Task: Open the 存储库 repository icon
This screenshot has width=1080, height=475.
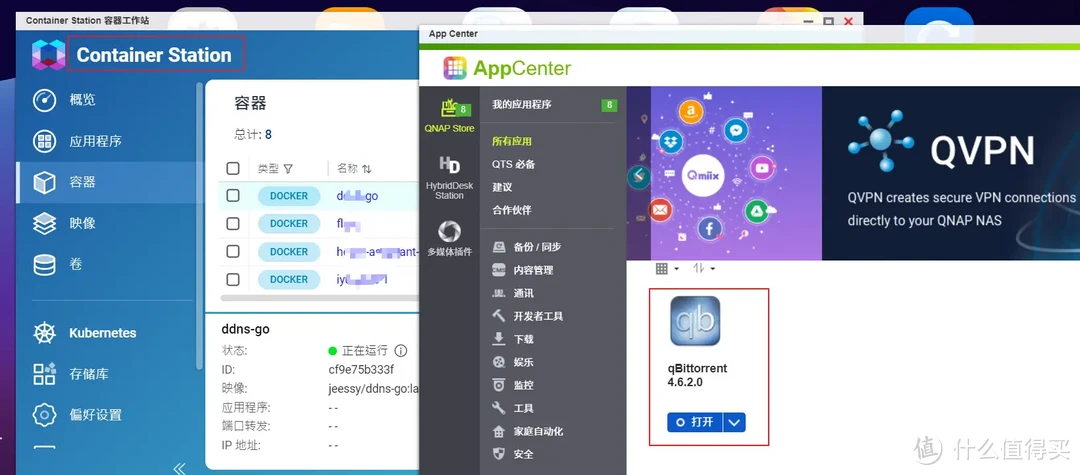Action: pyautogui.click(x=45, y=374)
